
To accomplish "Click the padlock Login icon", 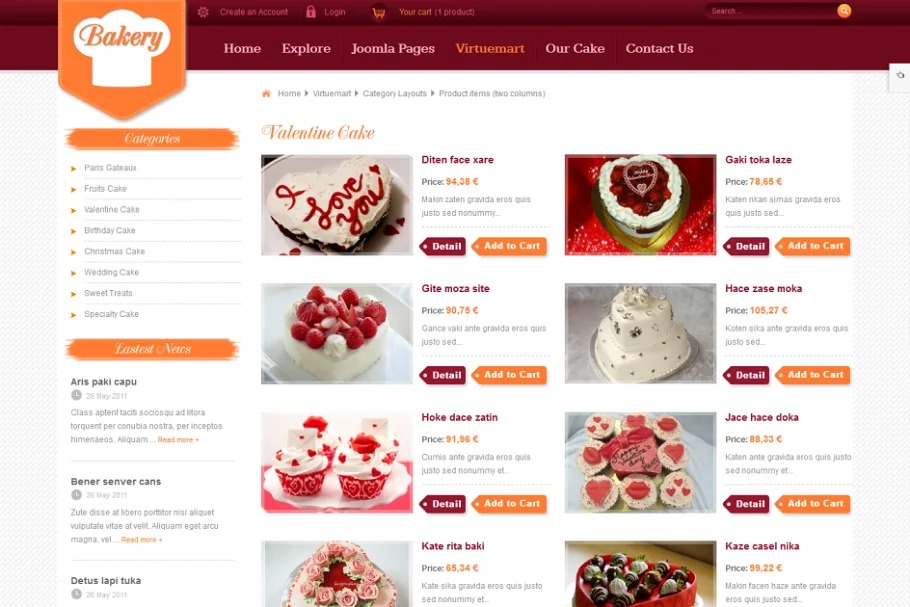I will click(x=311, y=12).
